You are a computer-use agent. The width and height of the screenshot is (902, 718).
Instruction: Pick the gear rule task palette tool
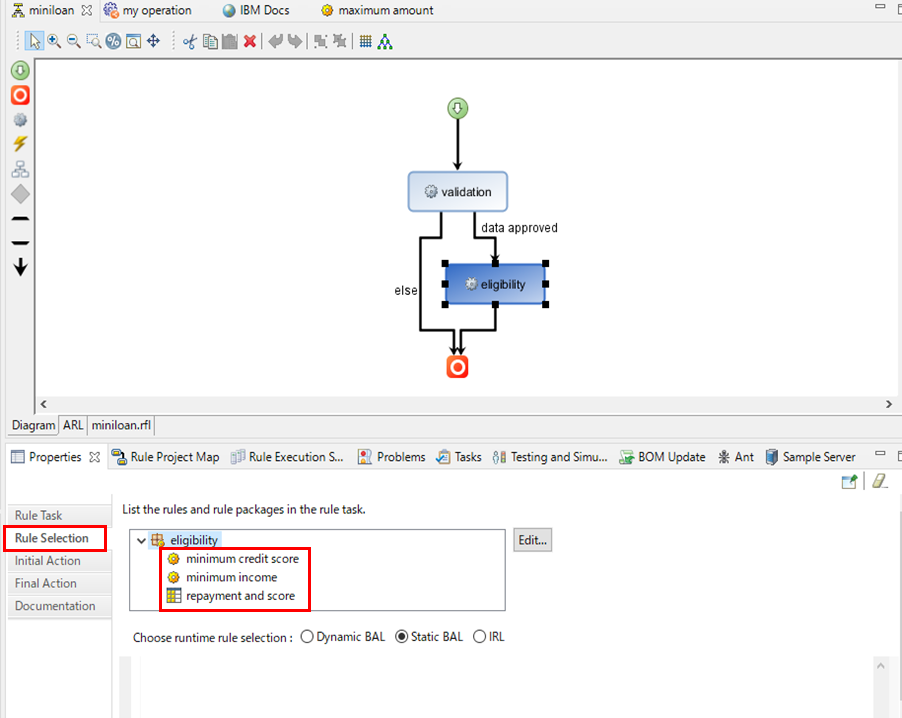click(x=20, y=120)
